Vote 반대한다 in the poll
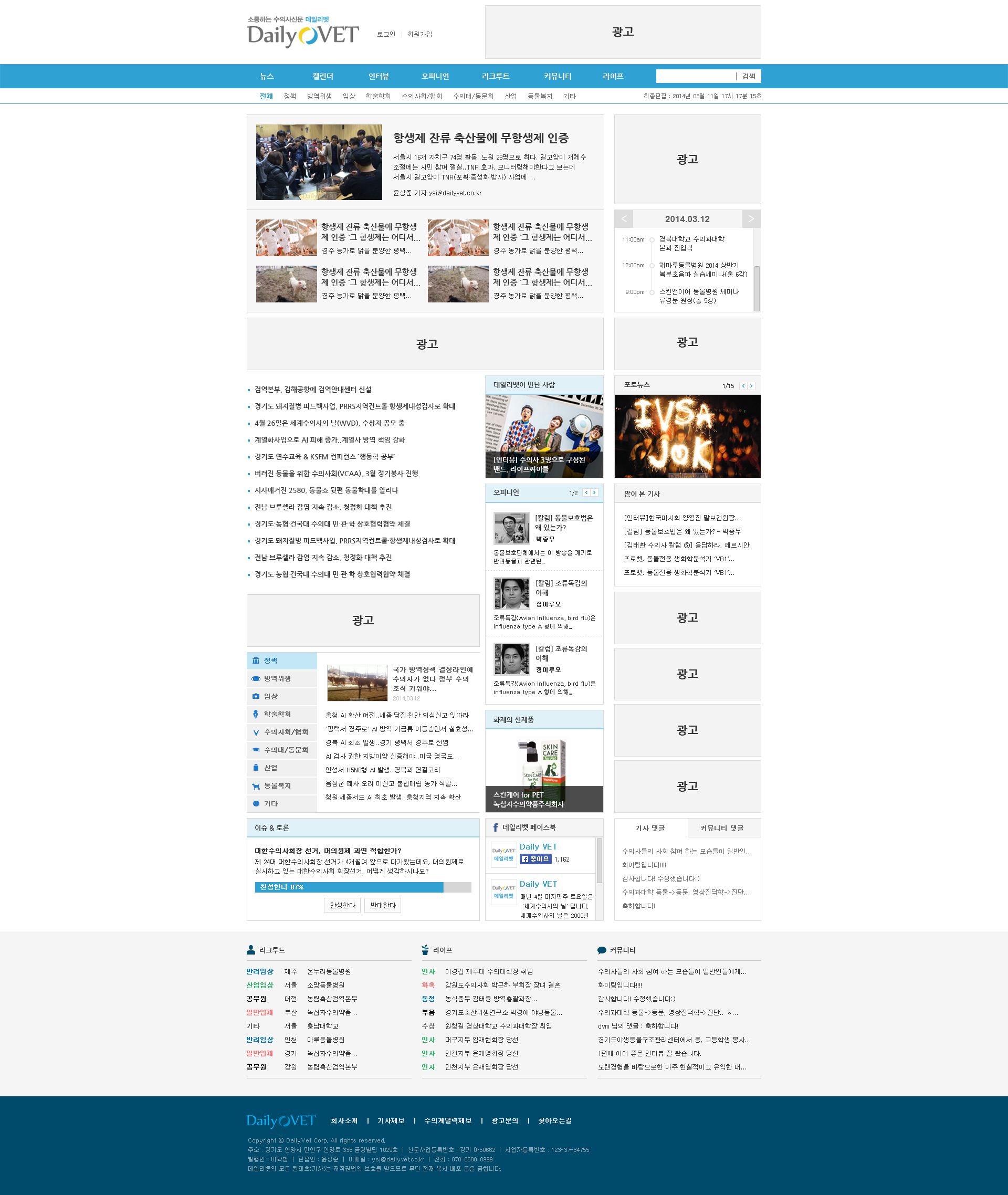 383,905
